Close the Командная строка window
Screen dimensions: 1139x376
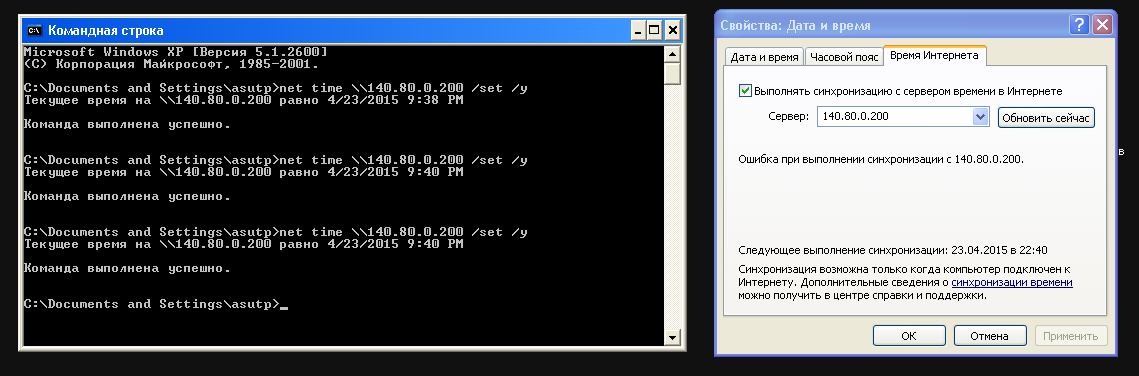click(672, 30)
